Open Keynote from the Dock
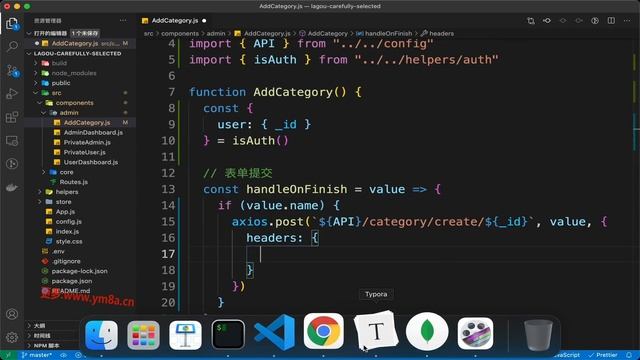This screenshot has height=360, width=640. 185,335
